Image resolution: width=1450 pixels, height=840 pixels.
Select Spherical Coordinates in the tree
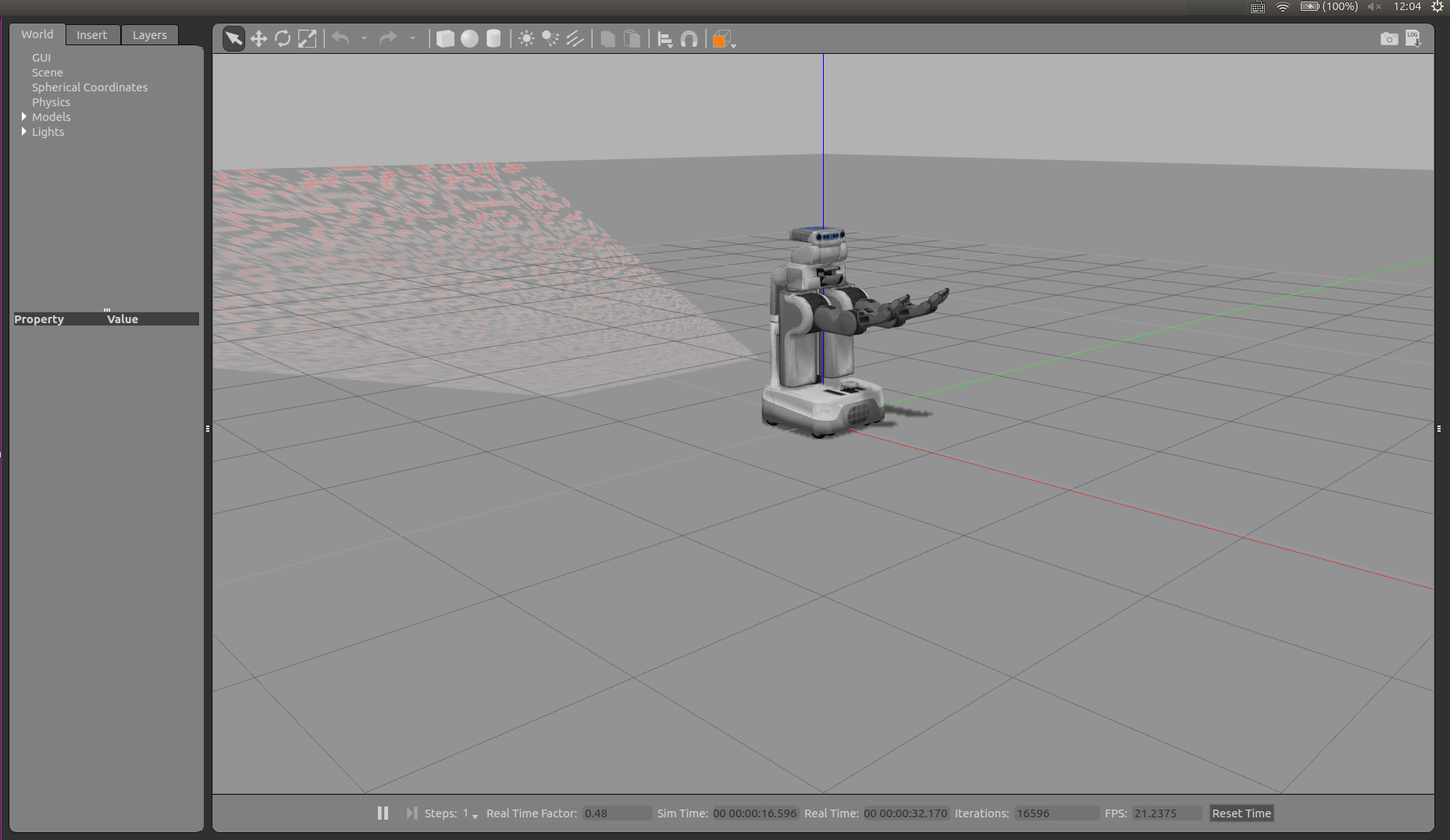90,87
